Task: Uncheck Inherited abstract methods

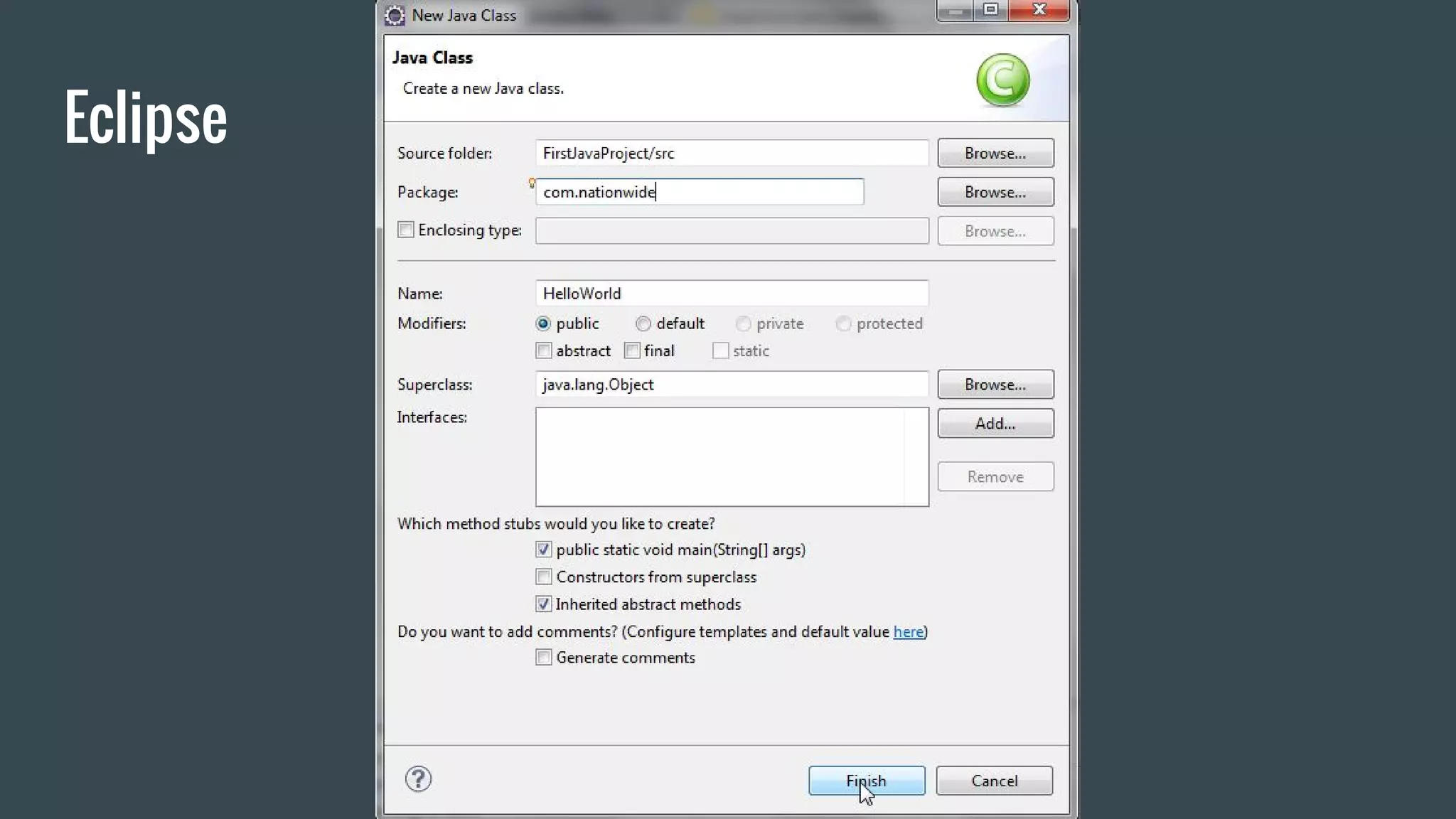Action: pyautogui.click(x=544, y=604)
